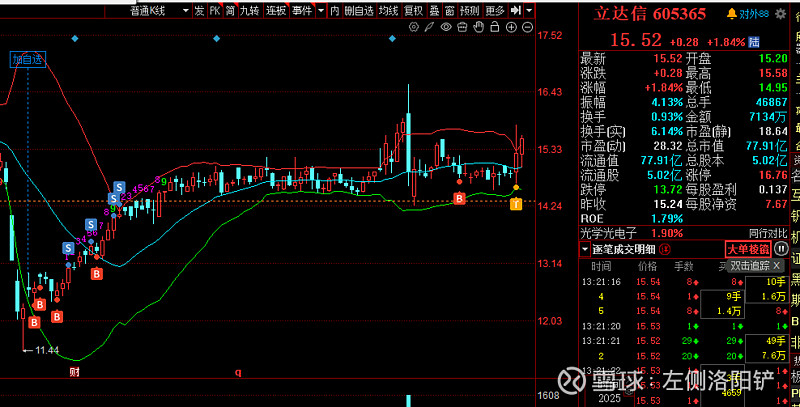Click the 光学光电子 industry label
This screenshot has width=800, height=407.
(x=608, y=234)
